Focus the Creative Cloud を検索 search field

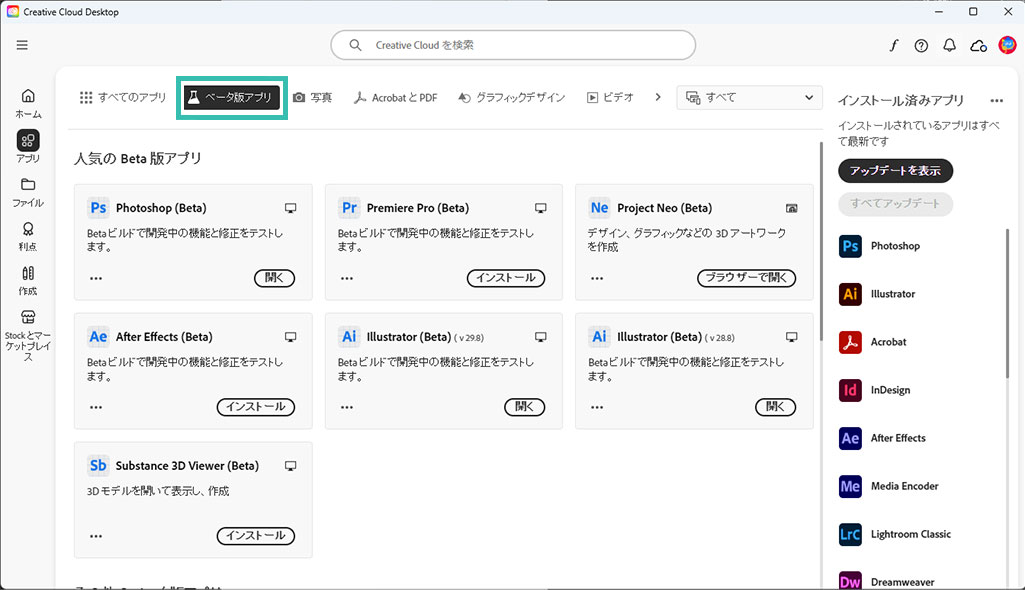[513, 45]
